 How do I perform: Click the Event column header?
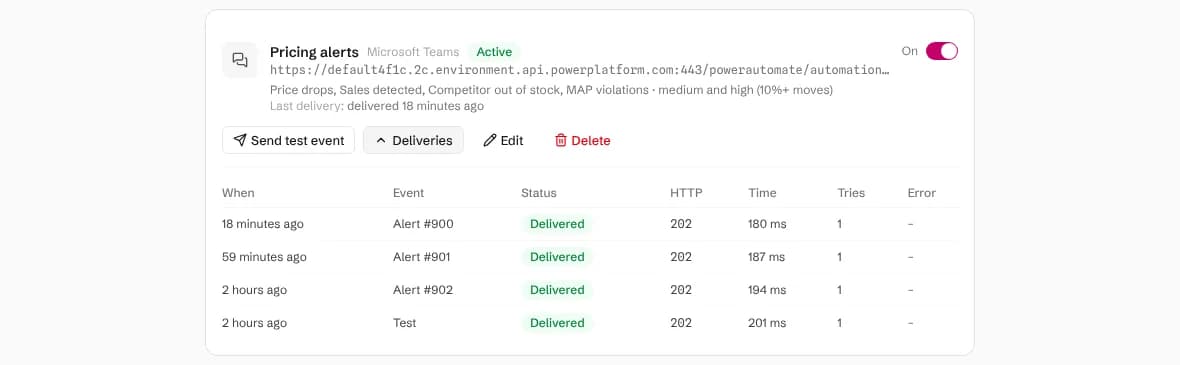click(409, 193)
